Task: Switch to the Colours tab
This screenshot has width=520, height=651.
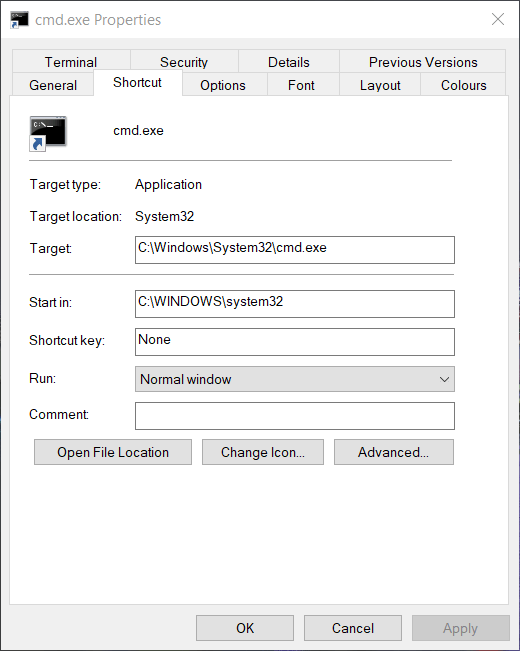Action: pyautogui.click(x=464, y=85)
